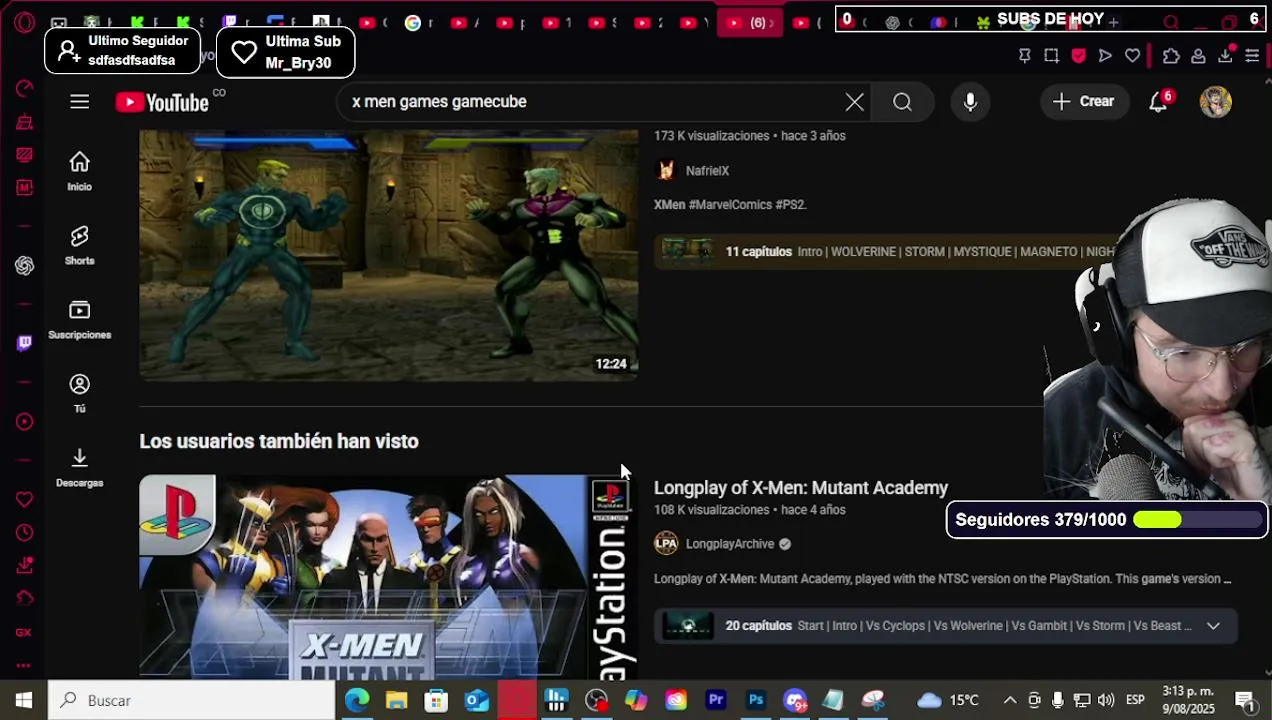Image resolution: width=1272 pixels, height=720 pixels.
Task: Open bookmarks heart in Opera sidebar
Action: 24,499
